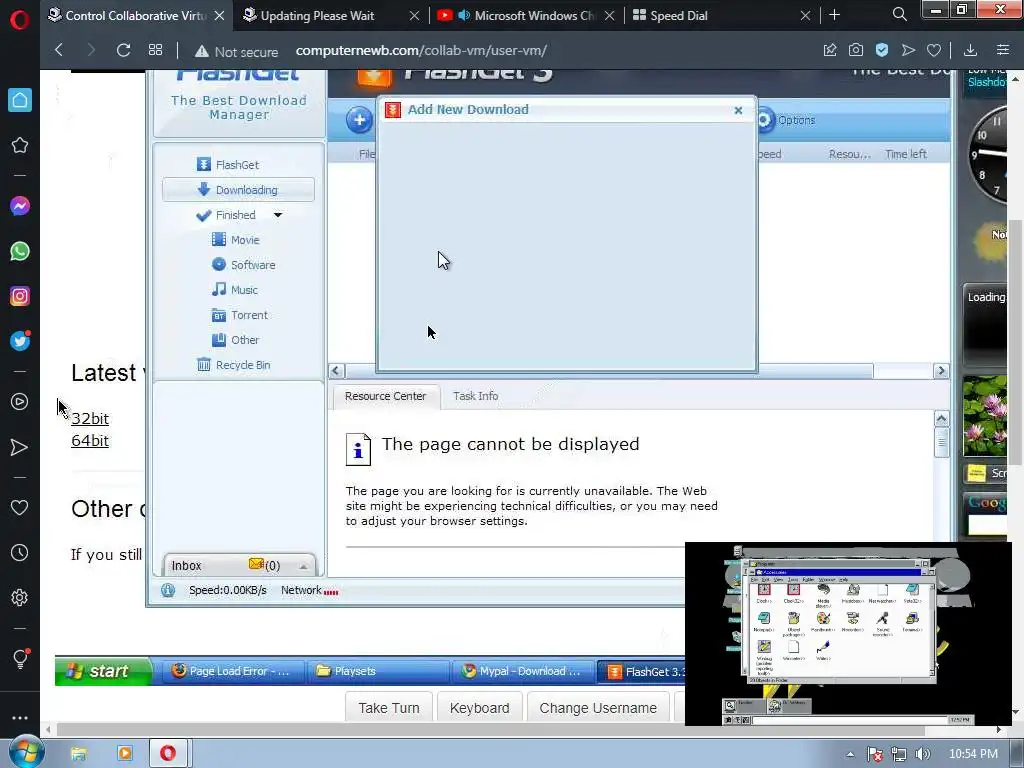This screenshot has width=1024, height=768.
Task: Click Change Username button
Action: click(598, 708)
